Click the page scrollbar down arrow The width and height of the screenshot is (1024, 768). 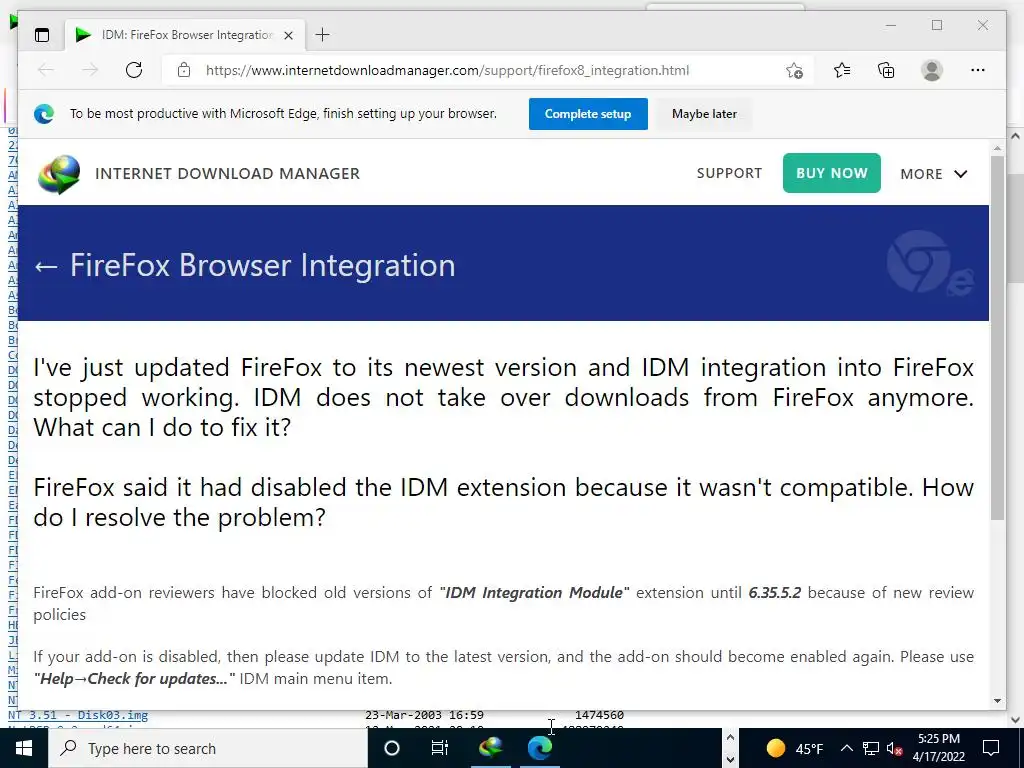click(997, 701)
